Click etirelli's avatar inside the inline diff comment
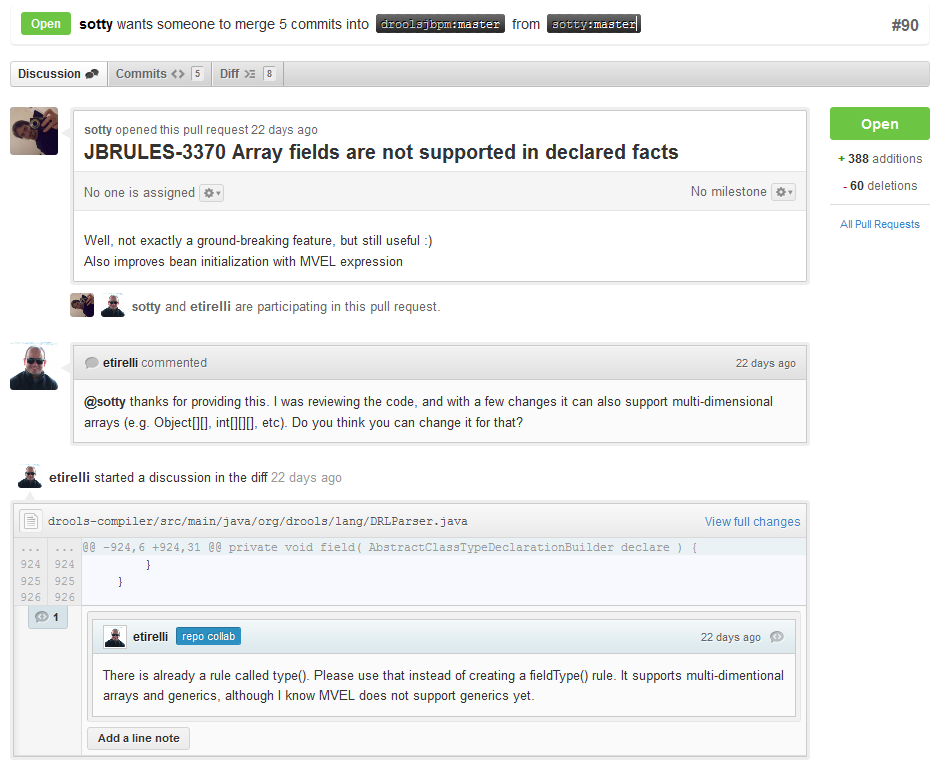Screen dimensions: 934x760 tap(115, 637)
